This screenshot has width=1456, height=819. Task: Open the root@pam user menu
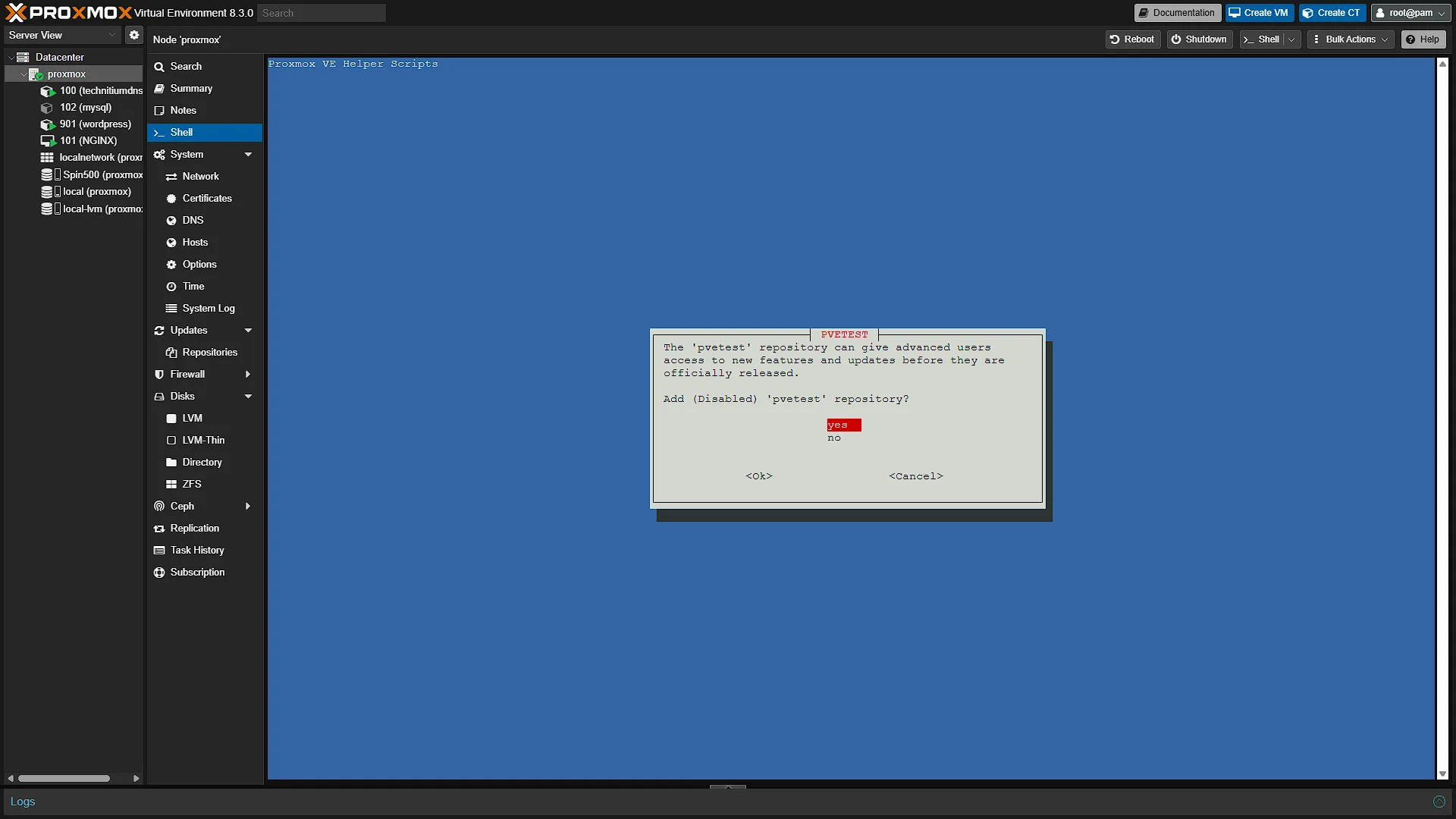pos(1410,13)
